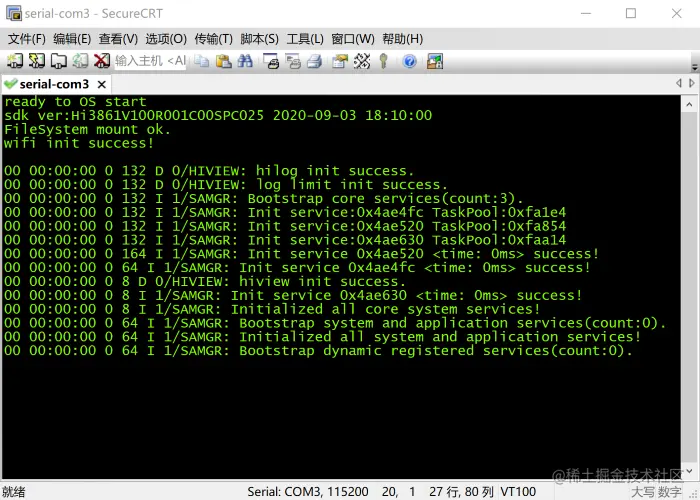Click 'wifi init success!' line

79,143
